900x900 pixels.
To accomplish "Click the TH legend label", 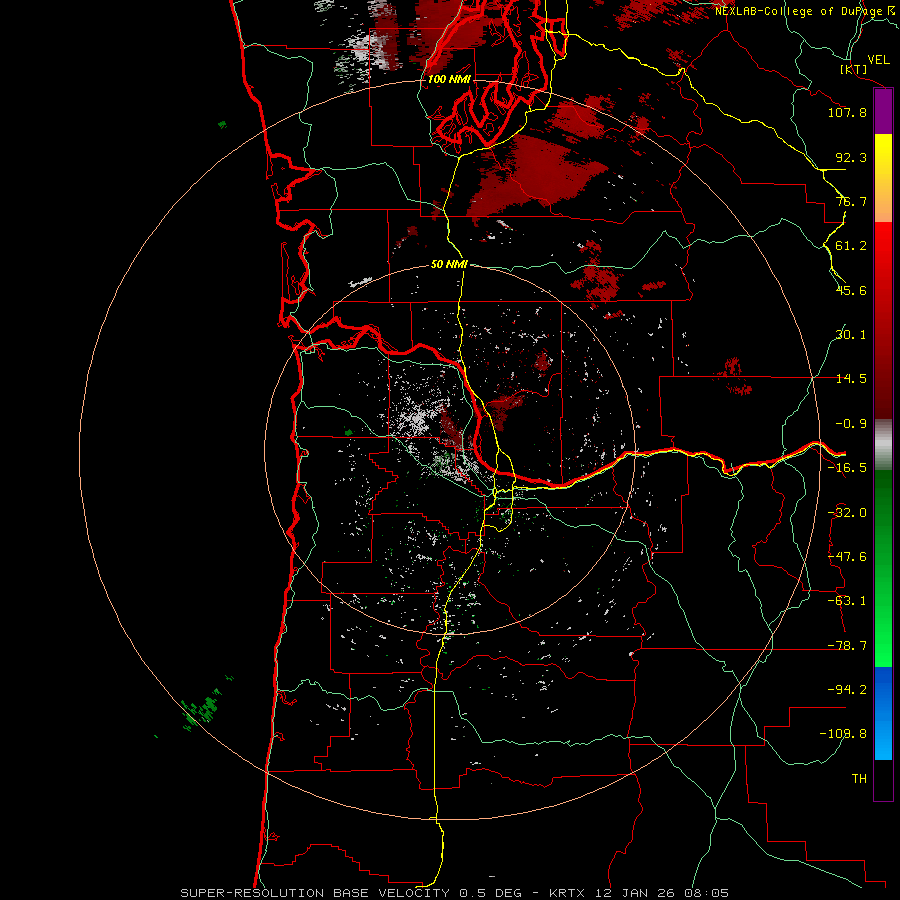I will click(859, 779).
